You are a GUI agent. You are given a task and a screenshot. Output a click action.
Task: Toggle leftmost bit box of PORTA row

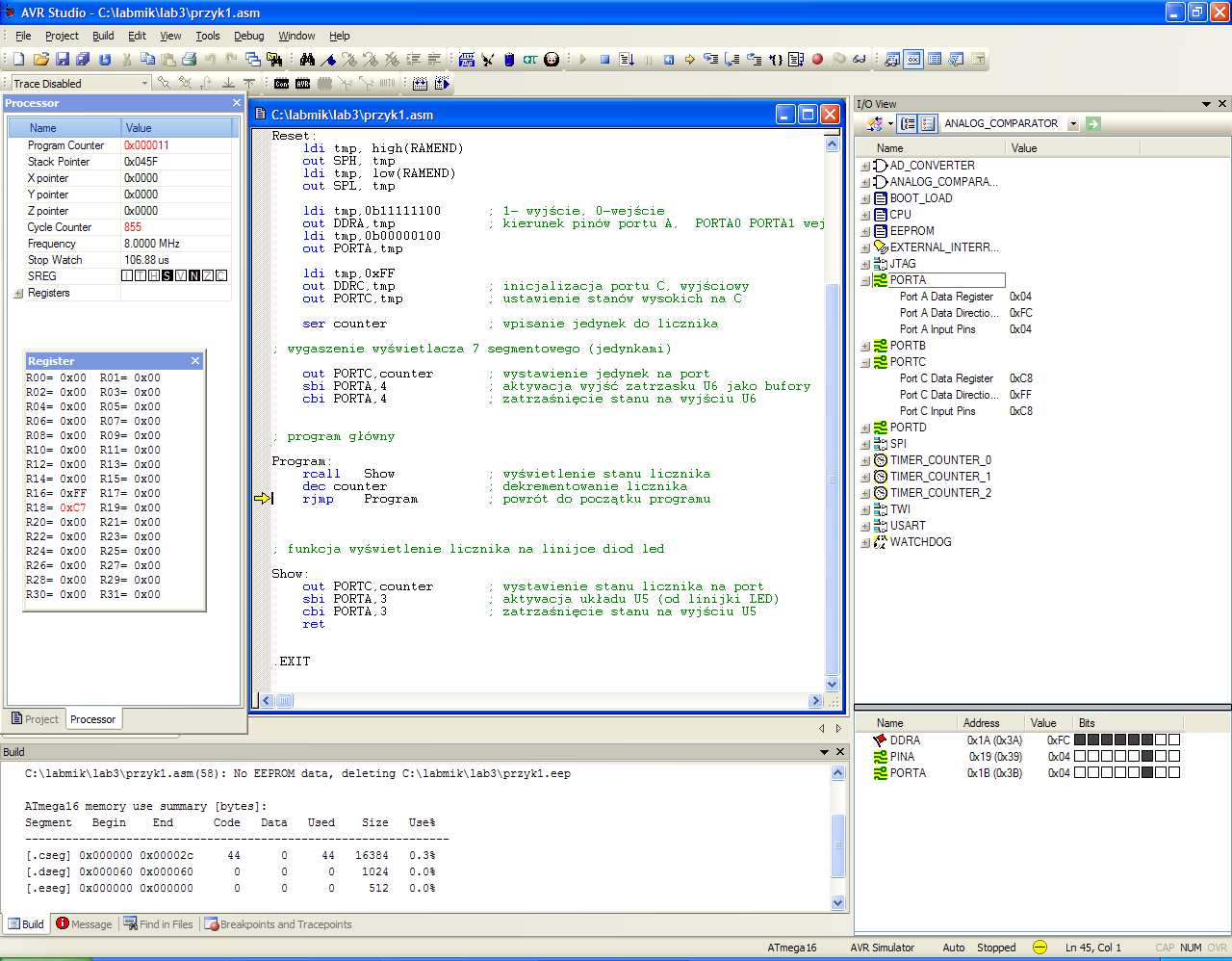(1080, 772)
